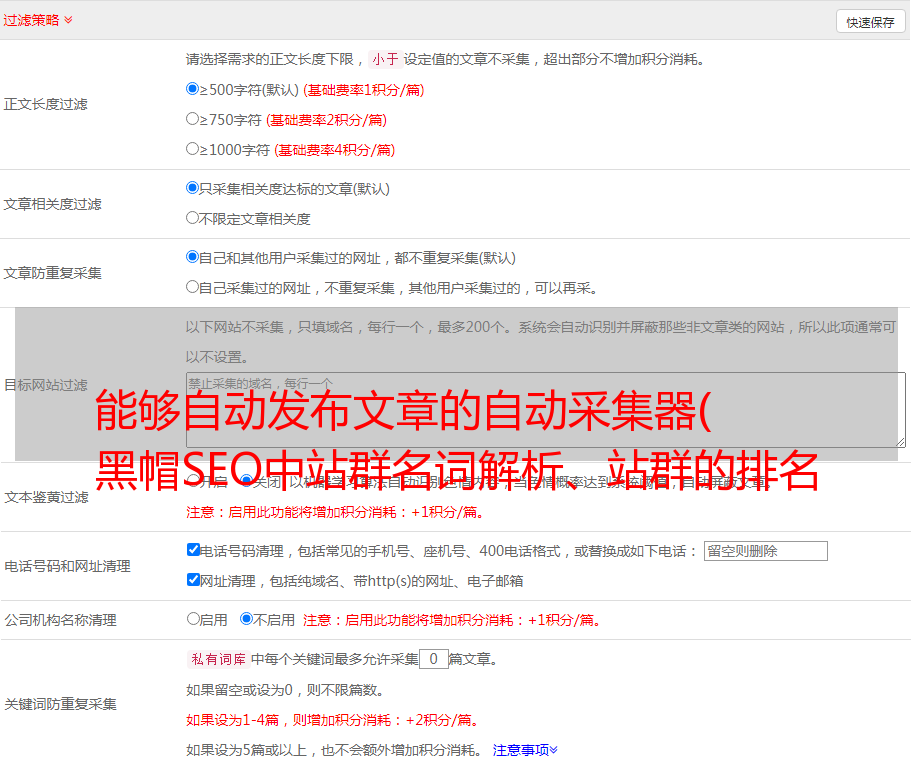Select 不启用 for company name cleaning
Screen dimensions: 912x768
tap(246, 619)
